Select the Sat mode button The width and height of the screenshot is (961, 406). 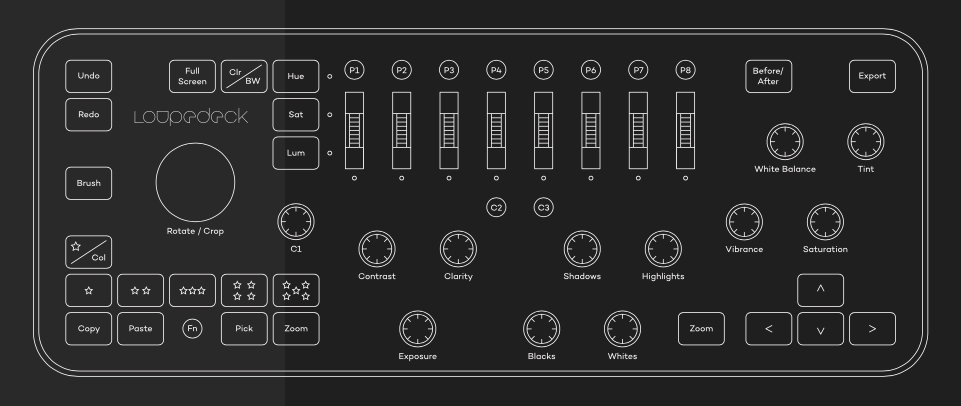[x=296, y=115]
